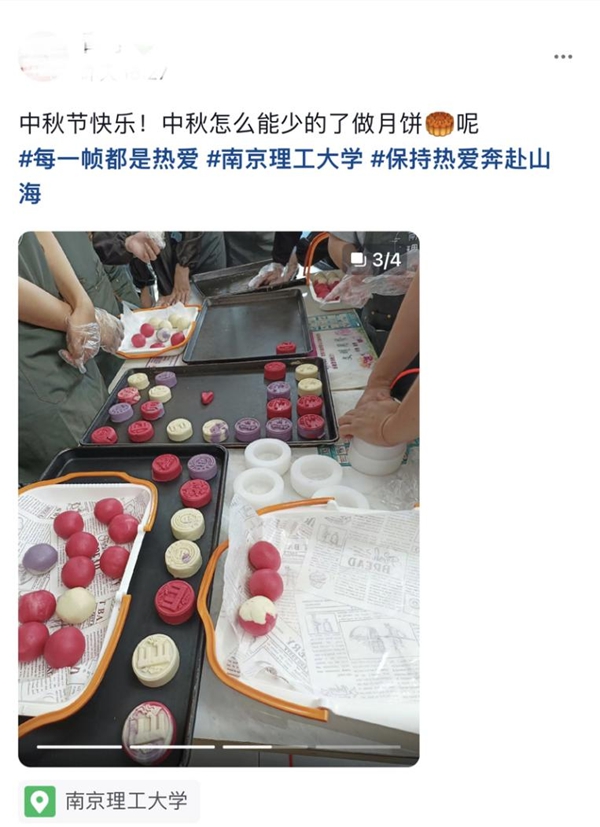
Task: Tap the green location pin icon
Action: pyautogui.click(x=40, y=802)
